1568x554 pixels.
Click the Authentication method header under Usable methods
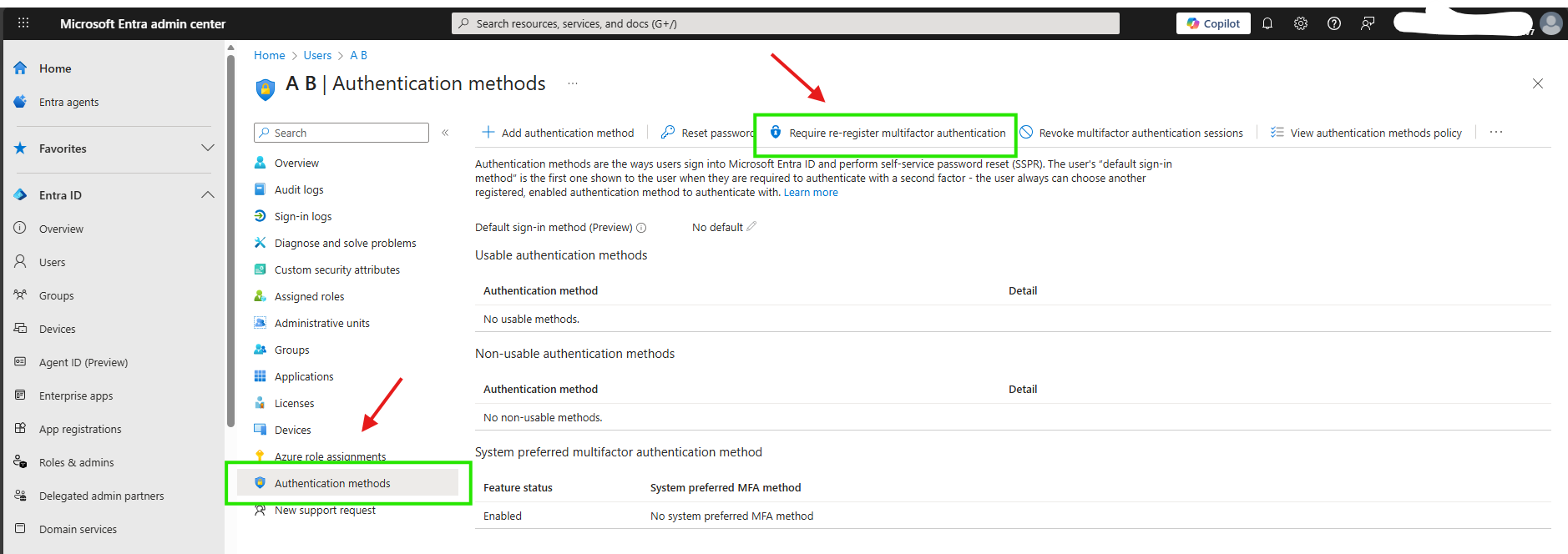click(540, 291)
